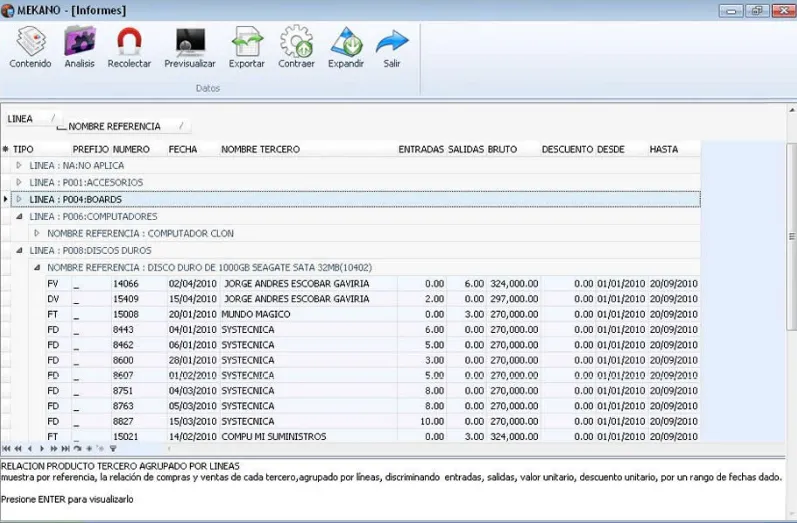Expand the LINEA NA:NO APLICA group
Image resolution: width=797 pixels, height=523 pixels.
(x=19, y=165)
